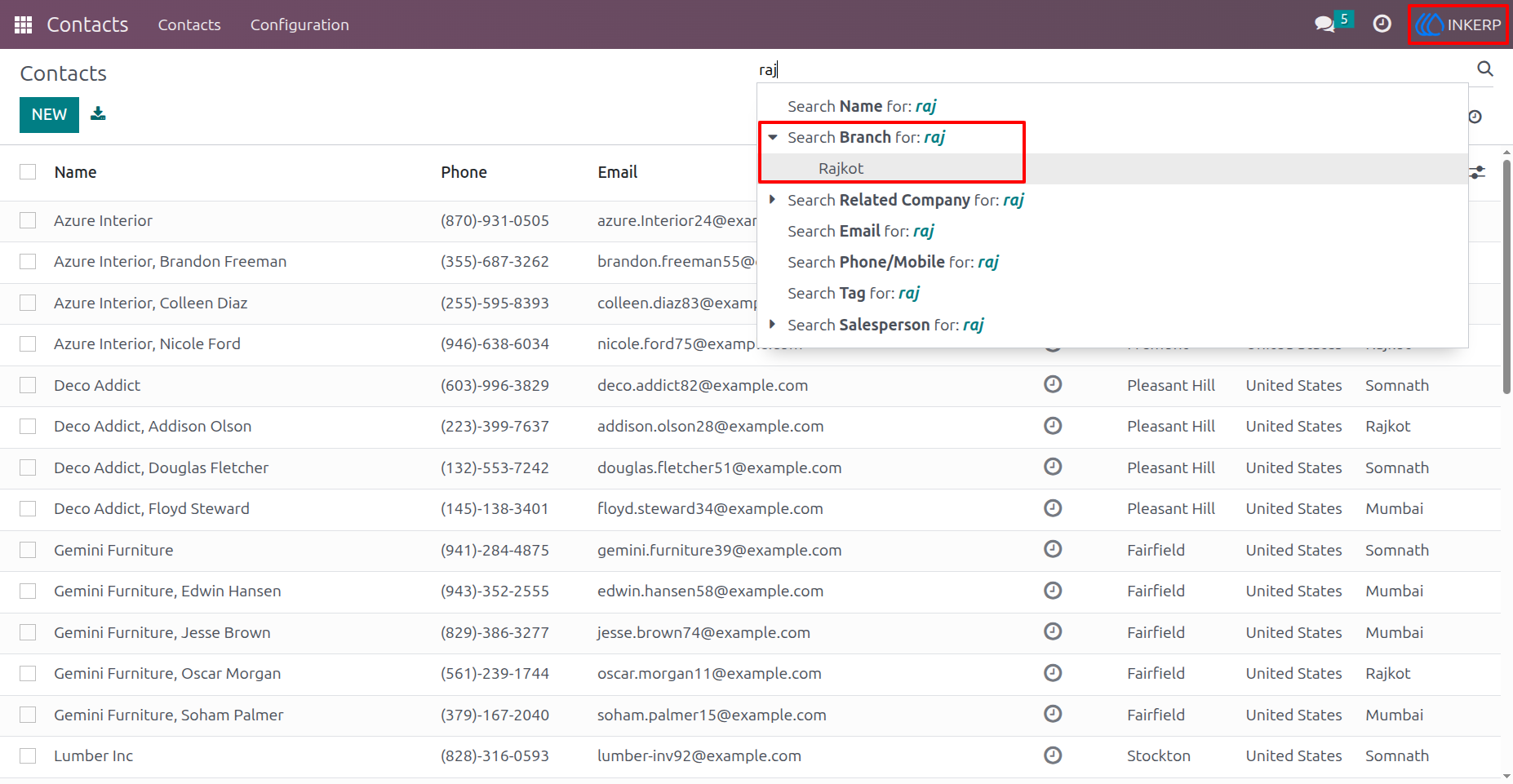This screenshot has width=1513, height=784.
Task: Open the Contacts menu item
Action: tap(189, 24)
